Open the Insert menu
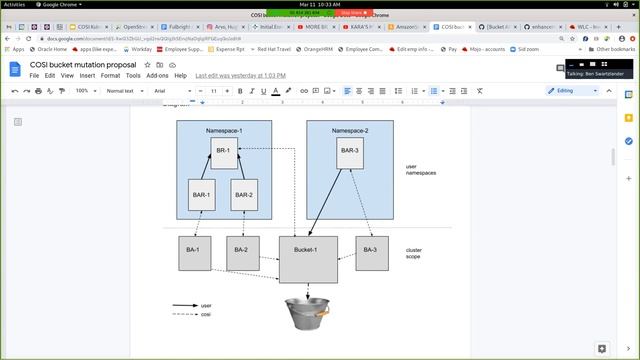 [x=87, y=76]
